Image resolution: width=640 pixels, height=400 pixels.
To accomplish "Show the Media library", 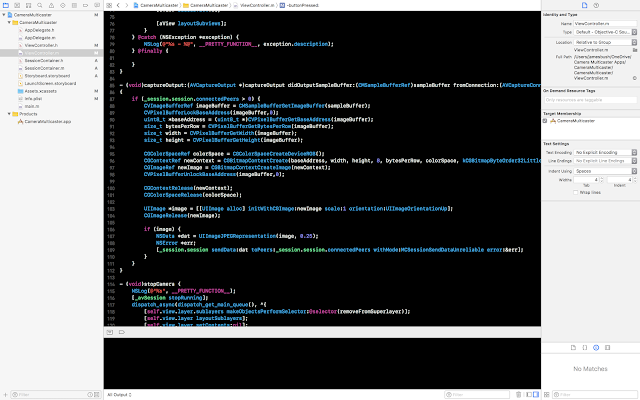I will click(x=607, y=348).
